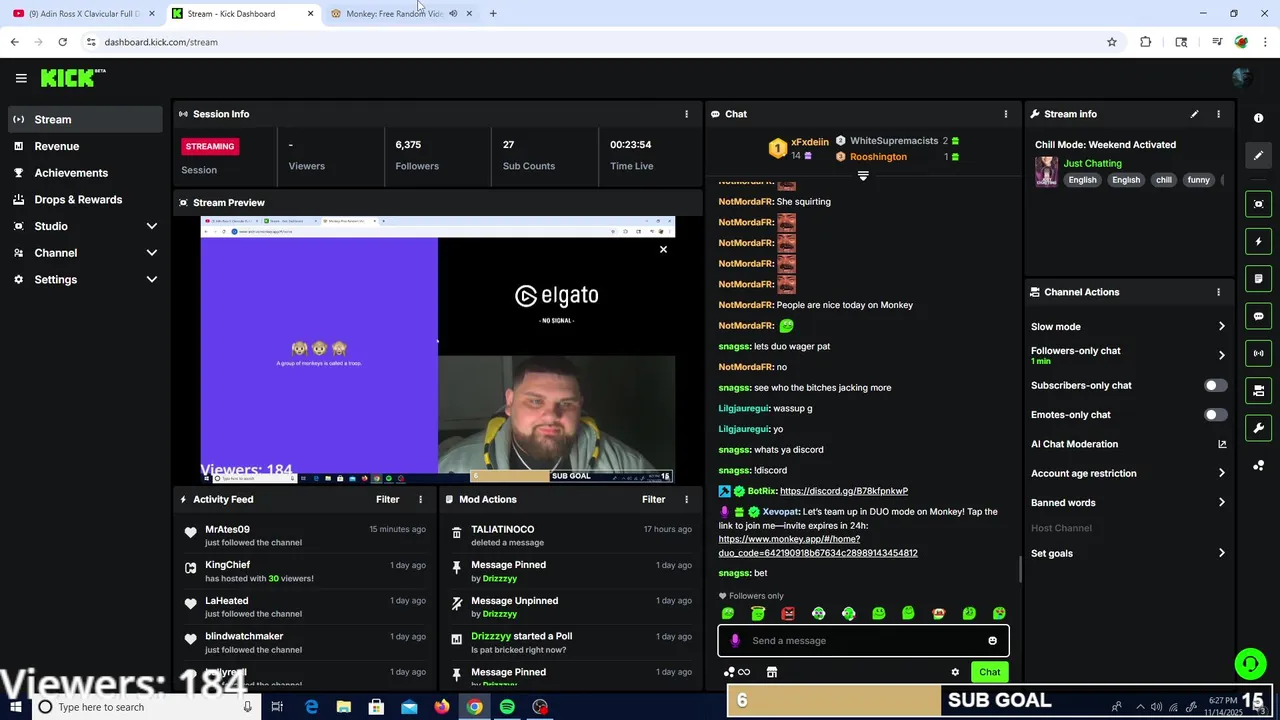This screenshot has height=720, width=1280.
Task: Open the shop icon below message box
Action: tap(771, 672)
